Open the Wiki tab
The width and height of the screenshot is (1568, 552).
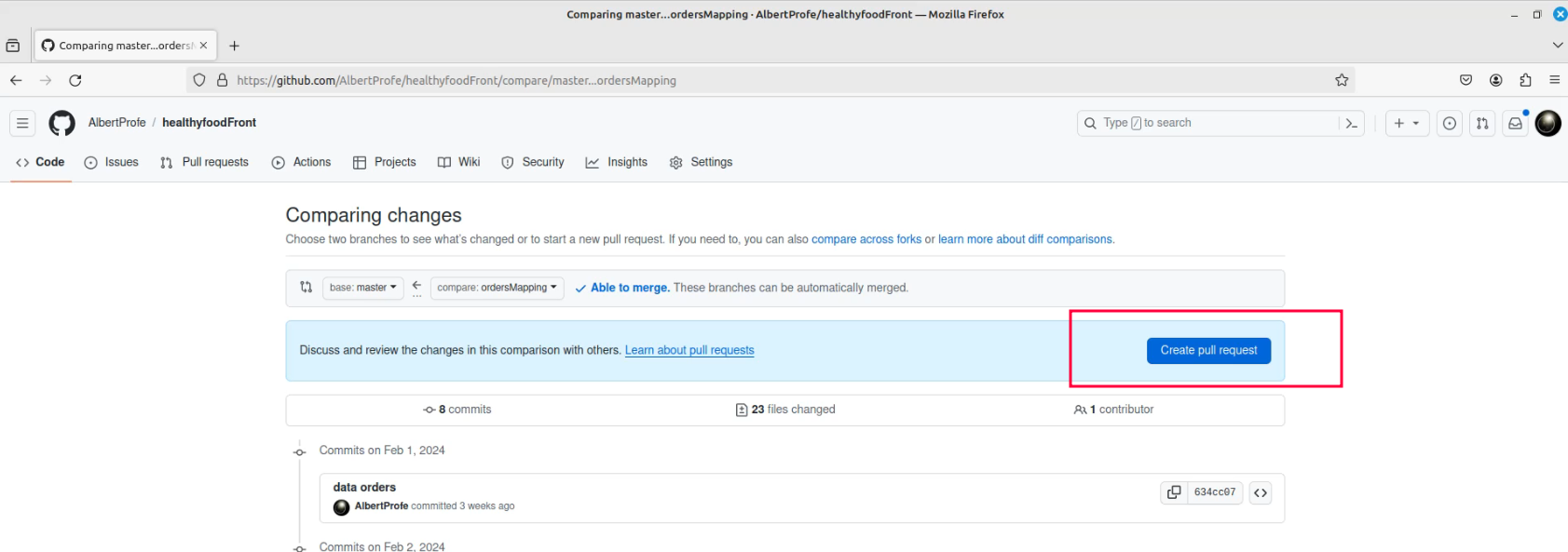tap(459, 162)
